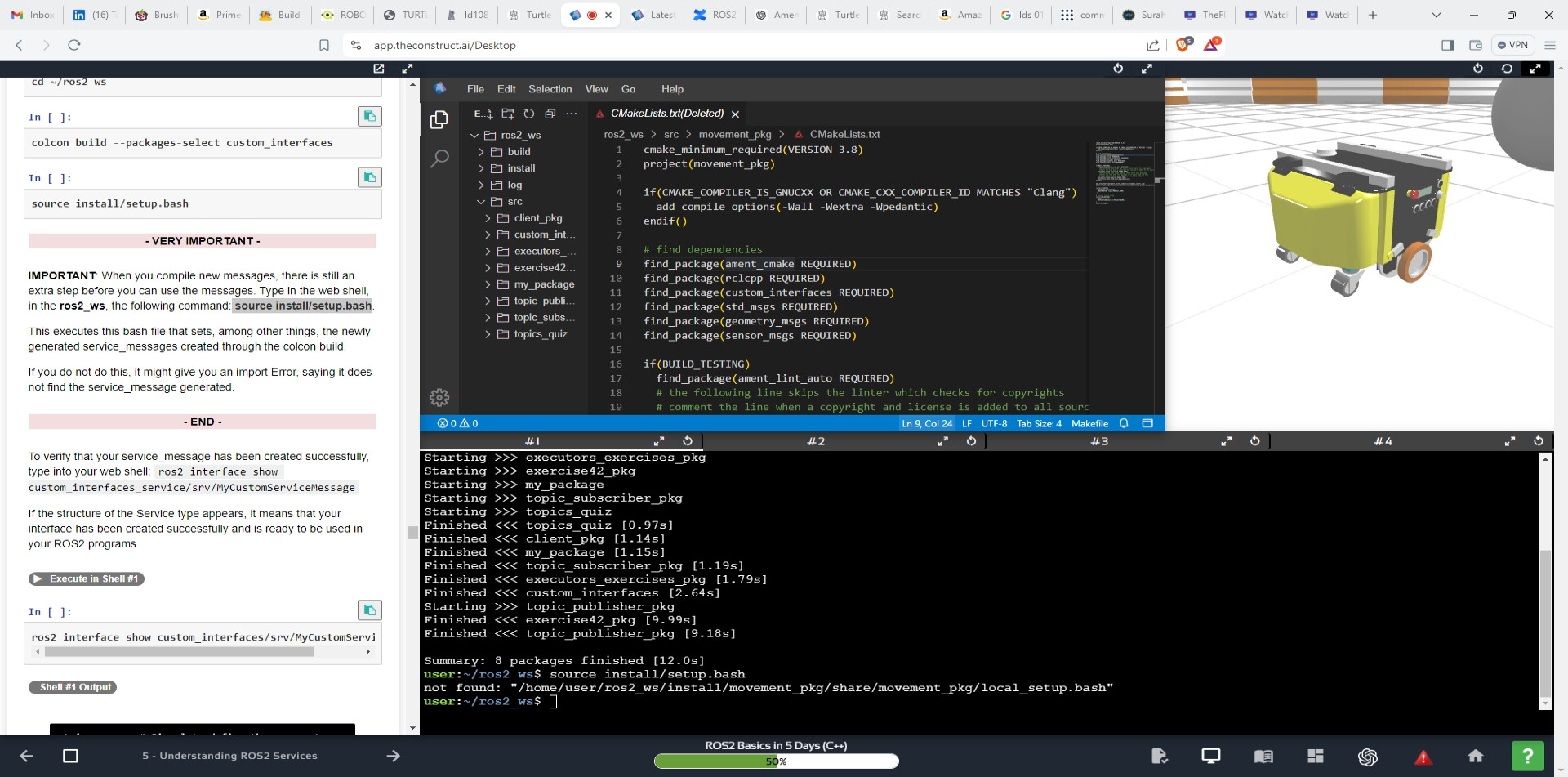Click the course progress bar at 50%
This screenshot has height=777, width=1568.
click(x=776, y=761)
